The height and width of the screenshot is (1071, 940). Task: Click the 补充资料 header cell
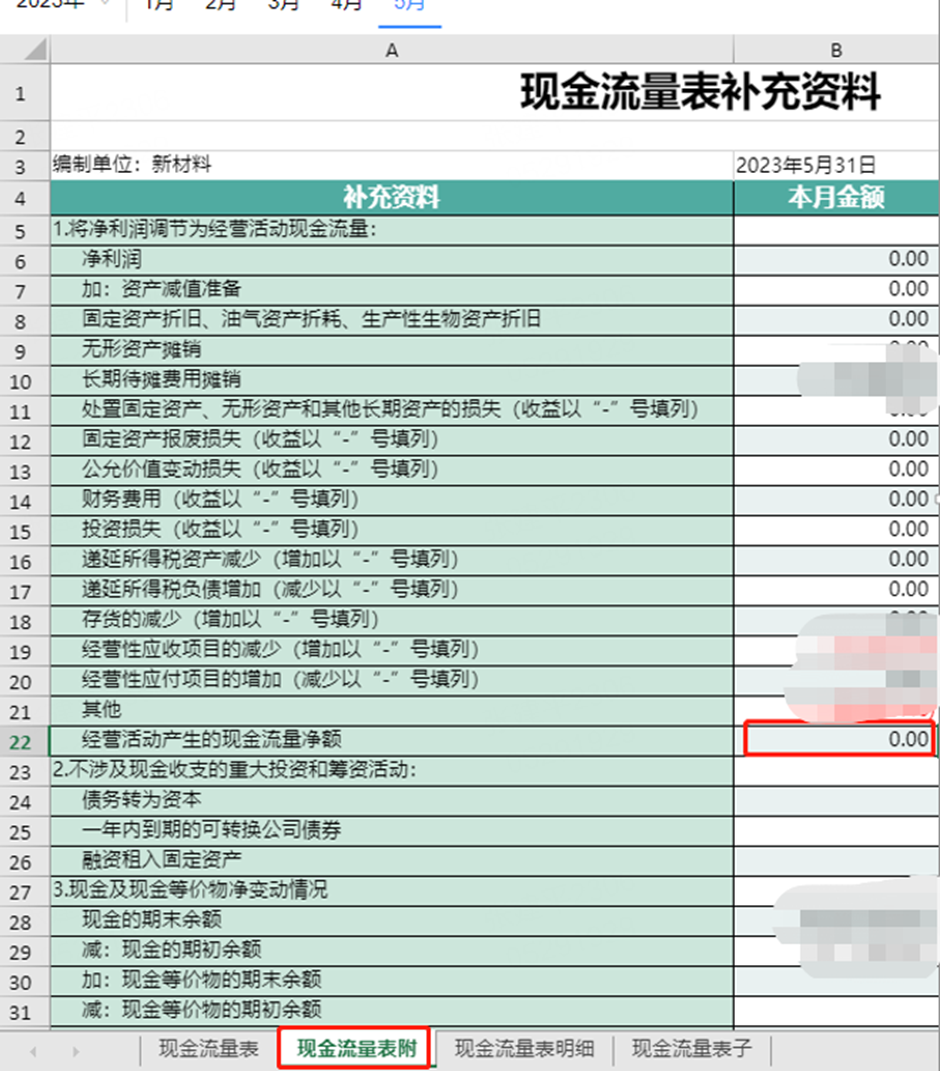point(391,198)
